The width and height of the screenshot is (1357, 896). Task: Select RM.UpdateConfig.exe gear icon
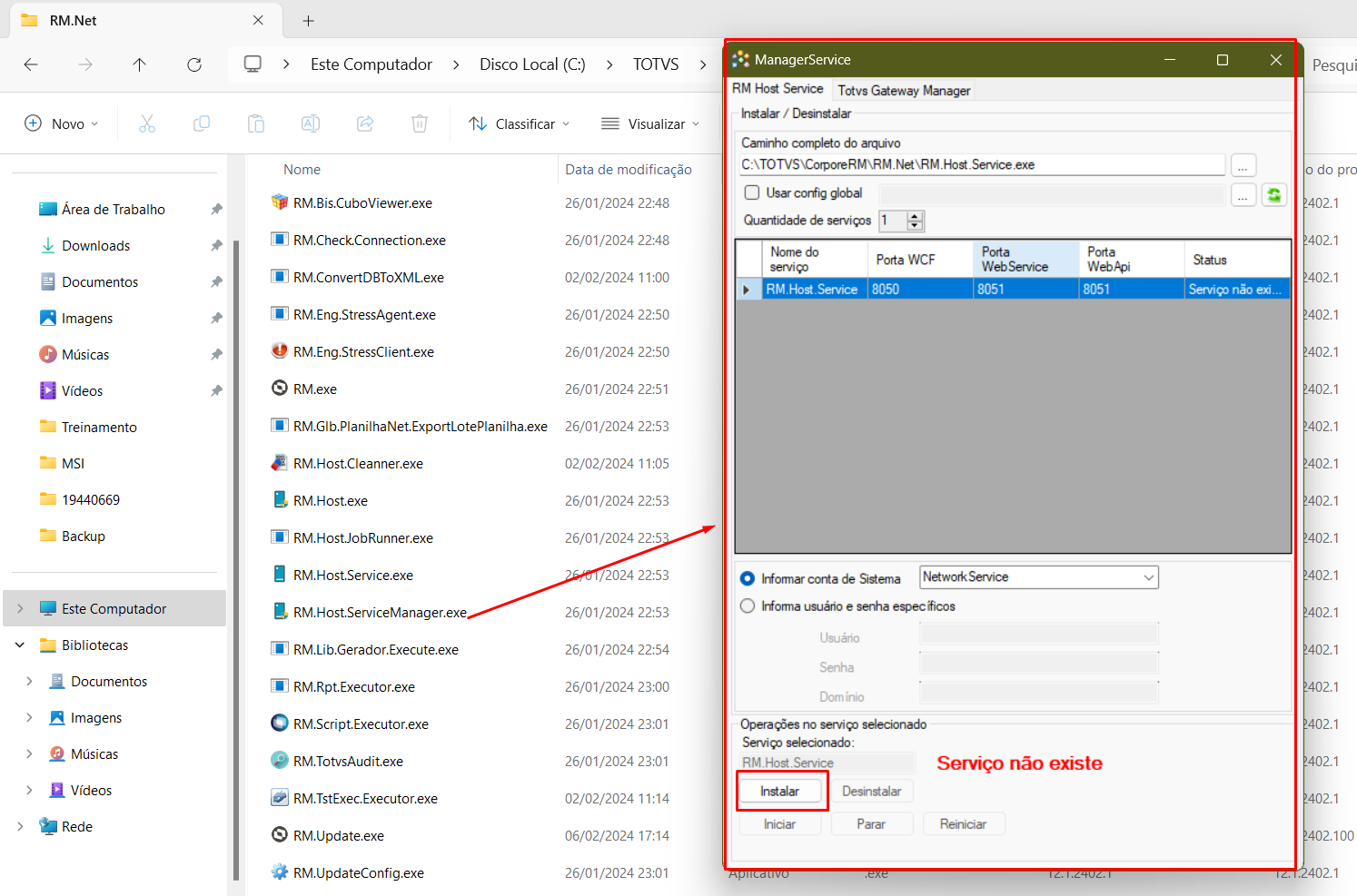[x=280, y=871]
